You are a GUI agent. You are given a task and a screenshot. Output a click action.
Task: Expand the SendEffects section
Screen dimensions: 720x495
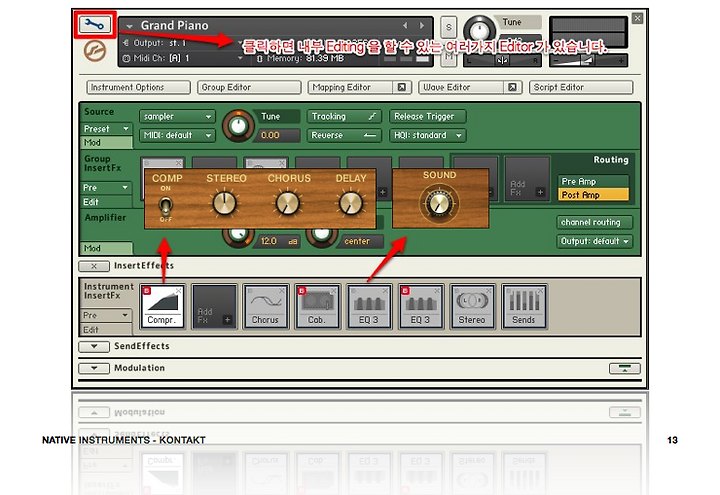pyautogui.click(x=94, y=346)
